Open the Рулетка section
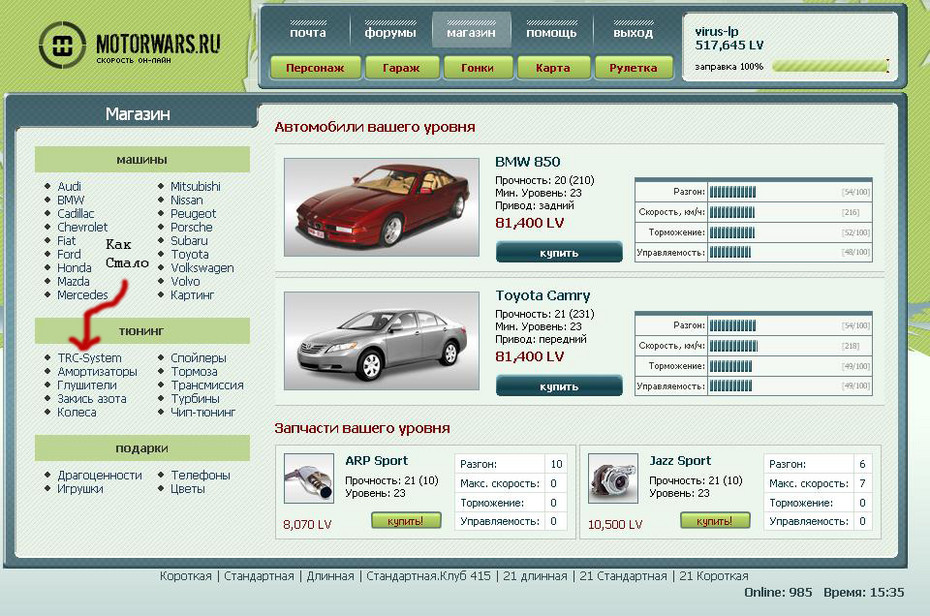The width and height of the screenshot is (930, 616). (633, 68)
